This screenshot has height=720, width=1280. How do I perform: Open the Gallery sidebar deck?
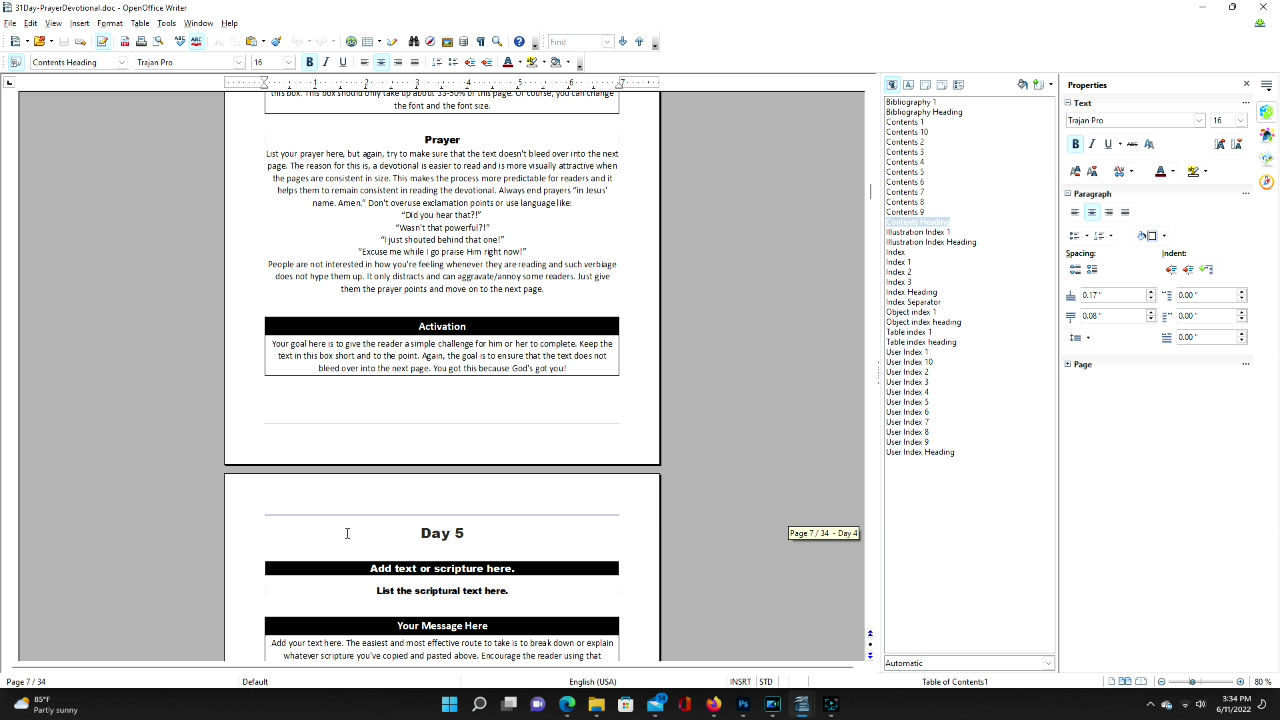point(1267,158)
